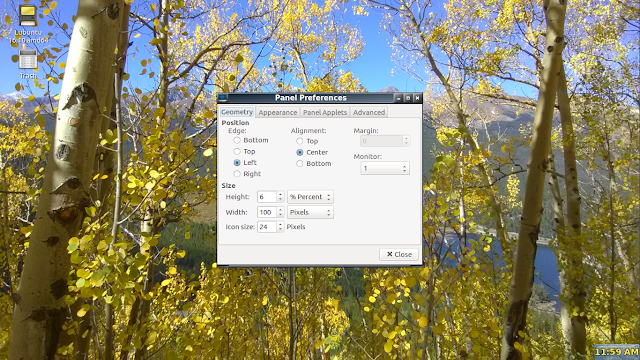This screenshot has width=640, height=360.
Task: Open the Height unit Percent dropdown
Action: pyautogui.click(x=310, y=197)
